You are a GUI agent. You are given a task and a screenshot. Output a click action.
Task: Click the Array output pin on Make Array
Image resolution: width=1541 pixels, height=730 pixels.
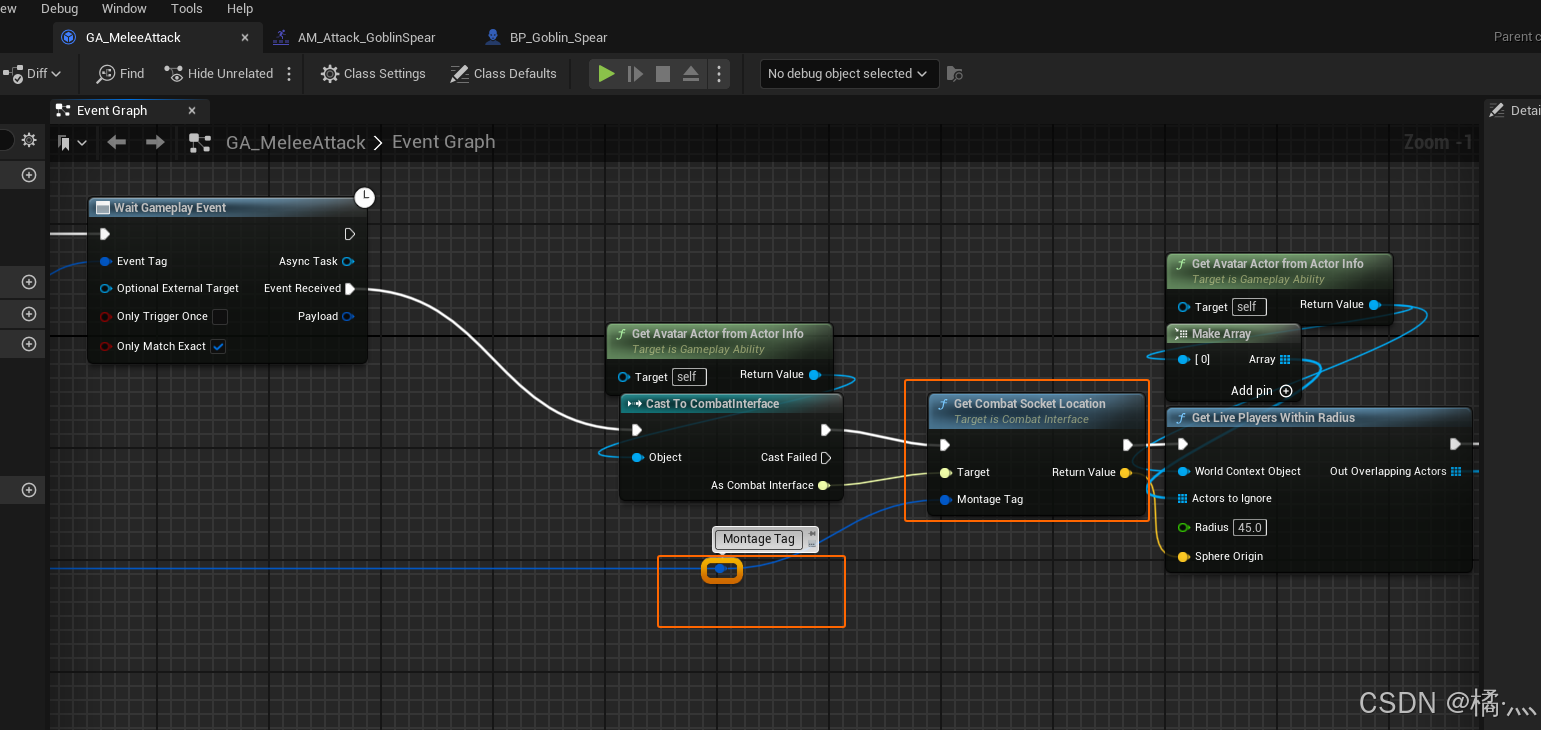(1285, 360)
